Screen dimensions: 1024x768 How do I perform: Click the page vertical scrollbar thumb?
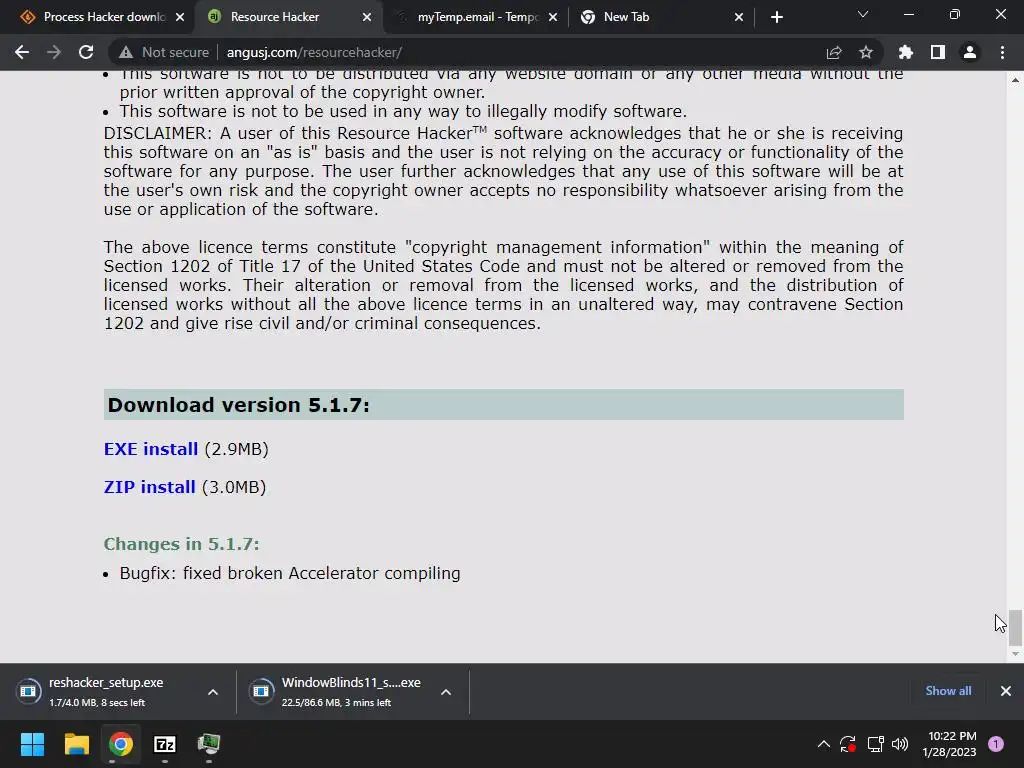click(x=1015, y=627)
